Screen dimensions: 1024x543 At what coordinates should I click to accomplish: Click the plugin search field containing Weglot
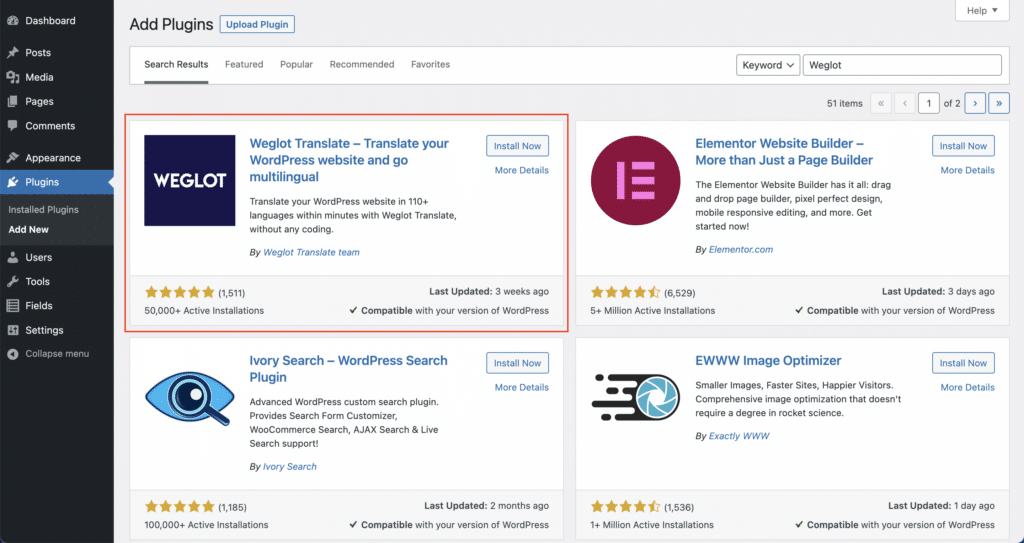[x=902, y=65]
